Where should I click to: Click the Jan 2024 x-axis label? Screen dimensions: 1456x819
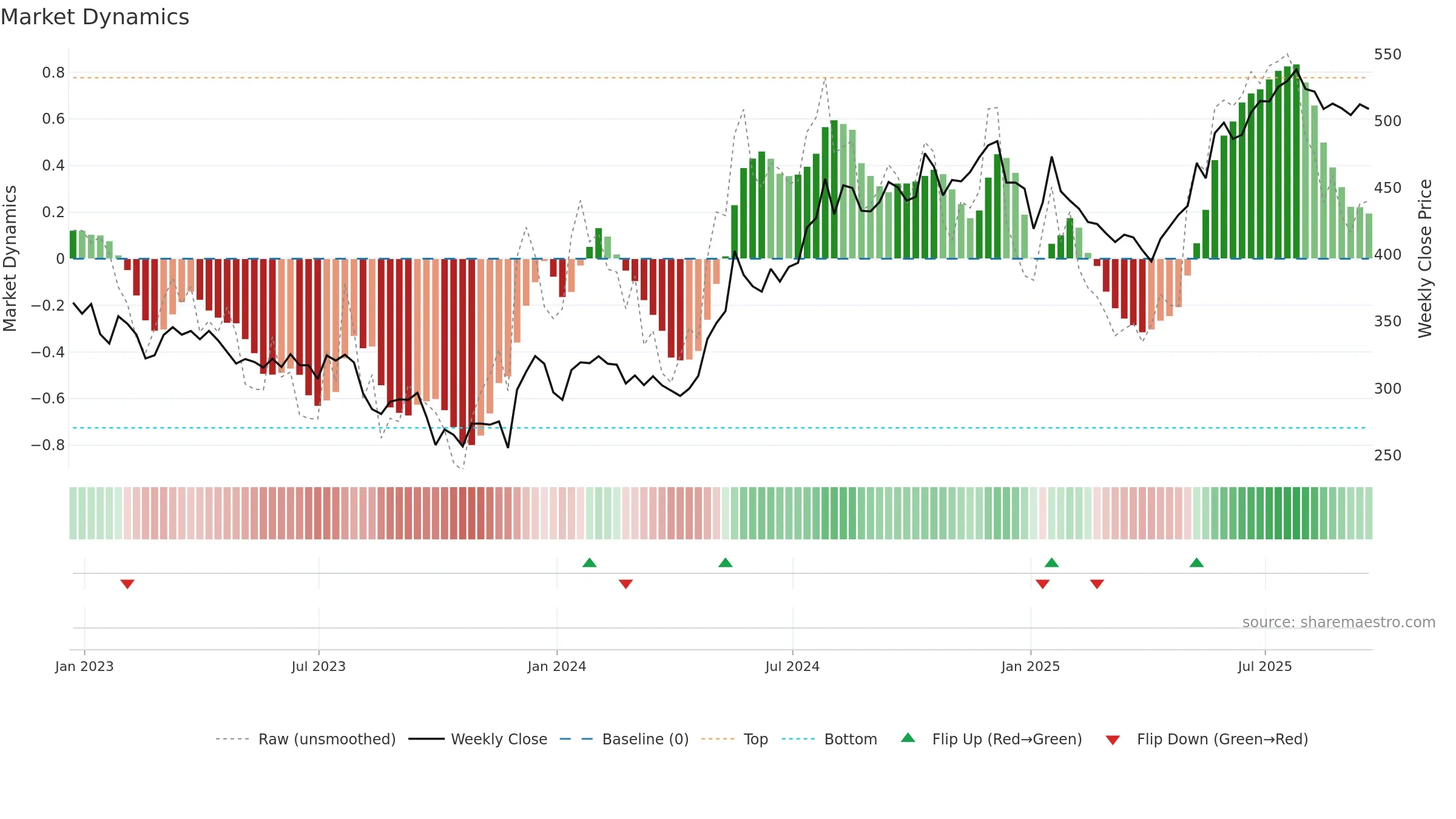click(x=557, y=667)
